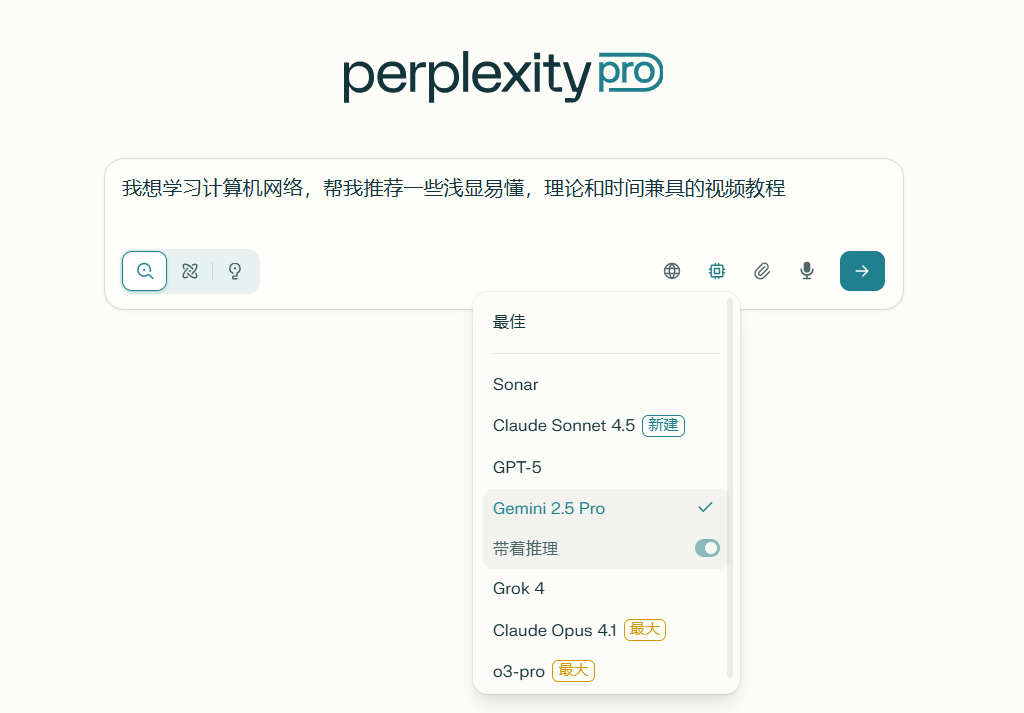The width and height of the screenshot is (1024, 713).
Task: Uncheck Gemini 2.5 Pro as selected model
Action: [707, 508]
